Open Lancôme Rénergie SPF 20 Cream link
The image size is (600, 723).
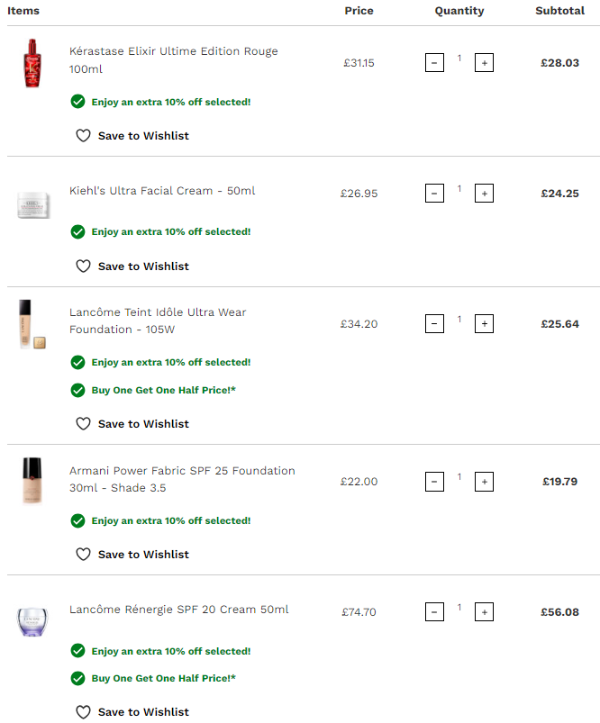tap(179, 609)
